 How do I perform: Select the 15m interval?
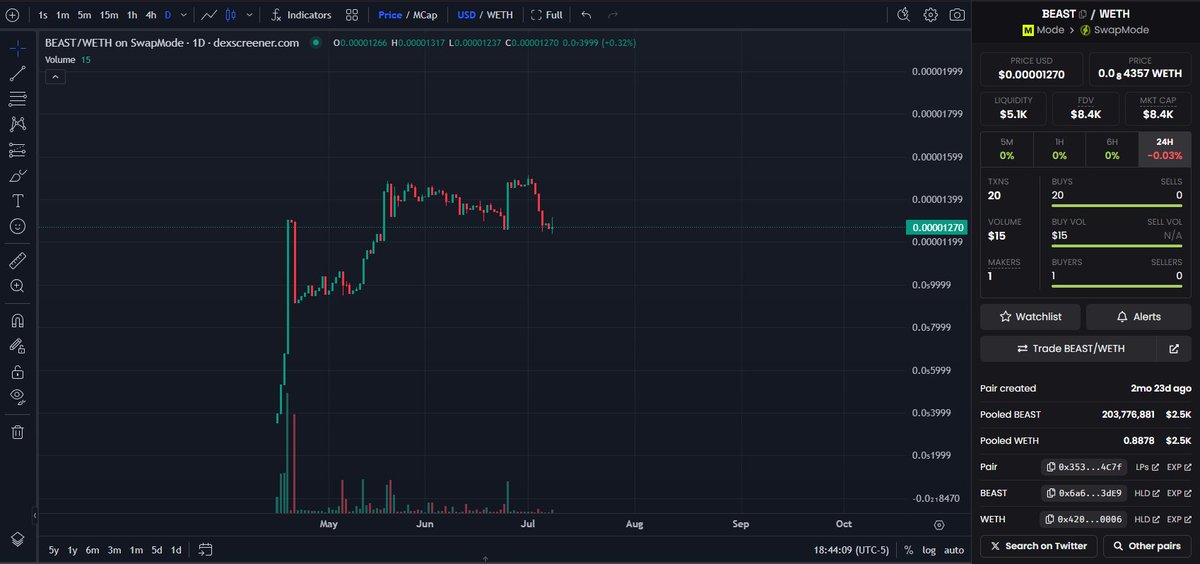108,15
